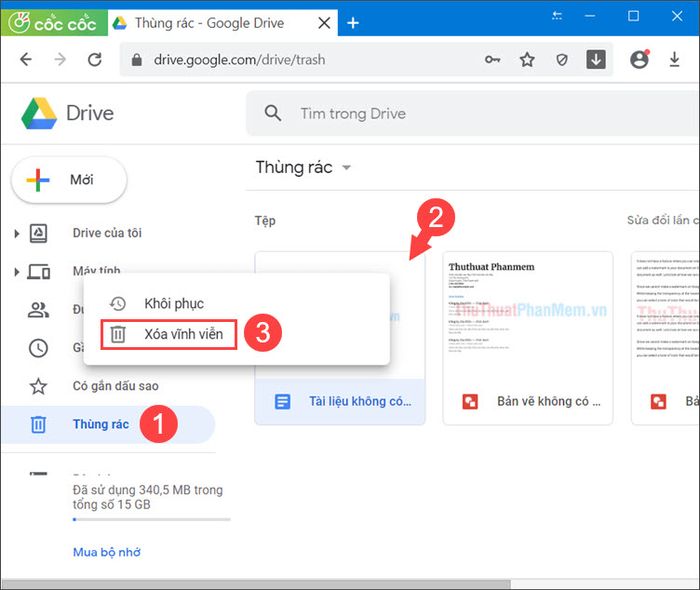Click the storage usage progress bar
The height and width of the screenshot is (590, 700).
point(152,519)
